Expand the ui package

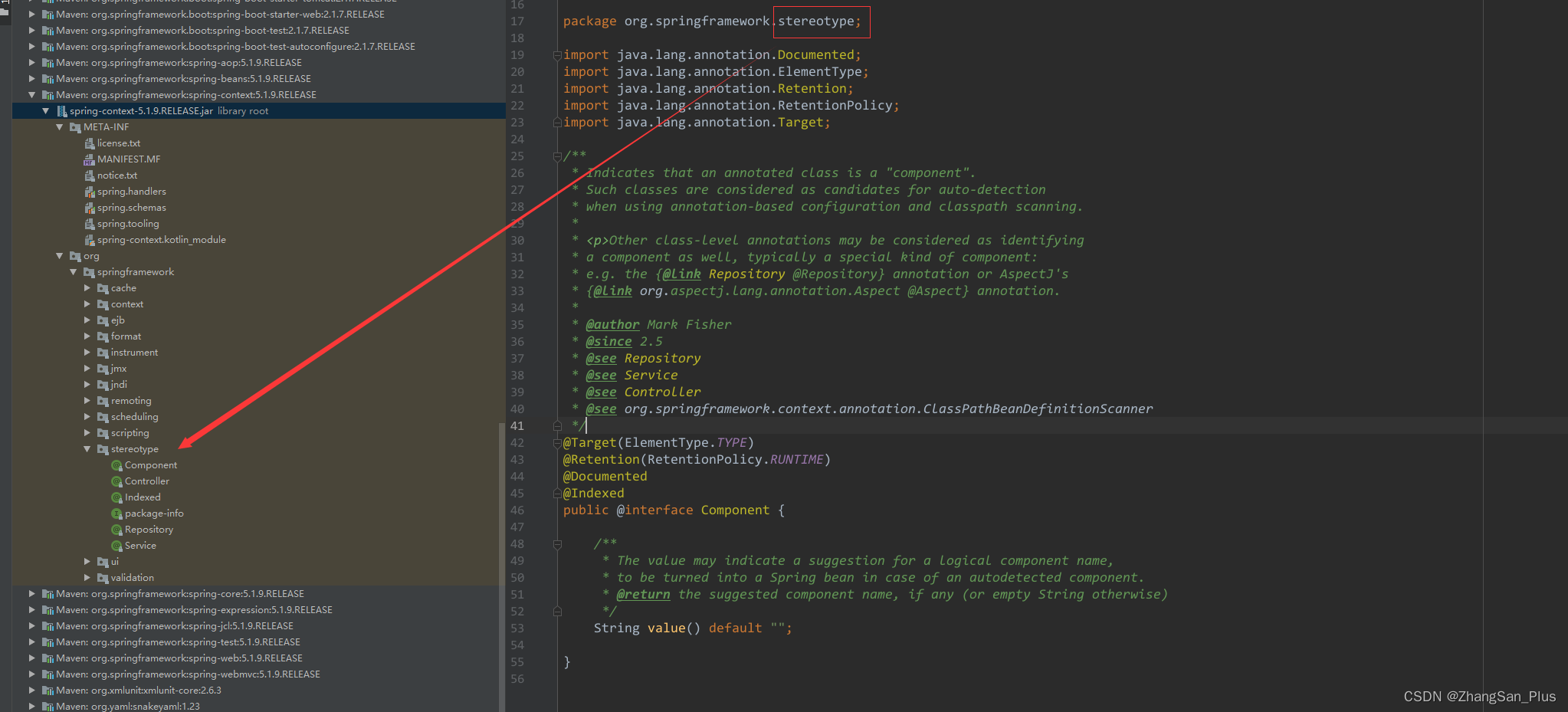(87, 562)
